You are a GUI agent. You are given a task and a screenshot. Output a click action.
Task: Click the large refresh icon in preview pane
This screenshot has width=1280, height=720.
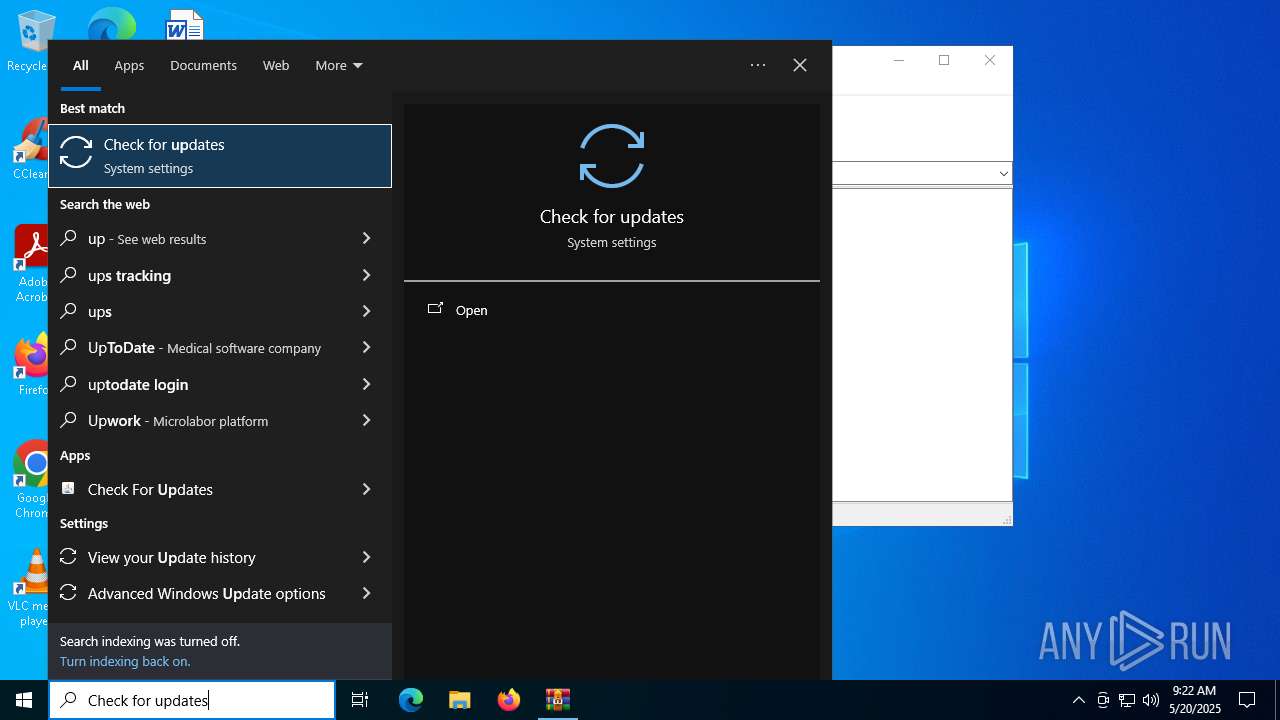click(x=612, y=156)
